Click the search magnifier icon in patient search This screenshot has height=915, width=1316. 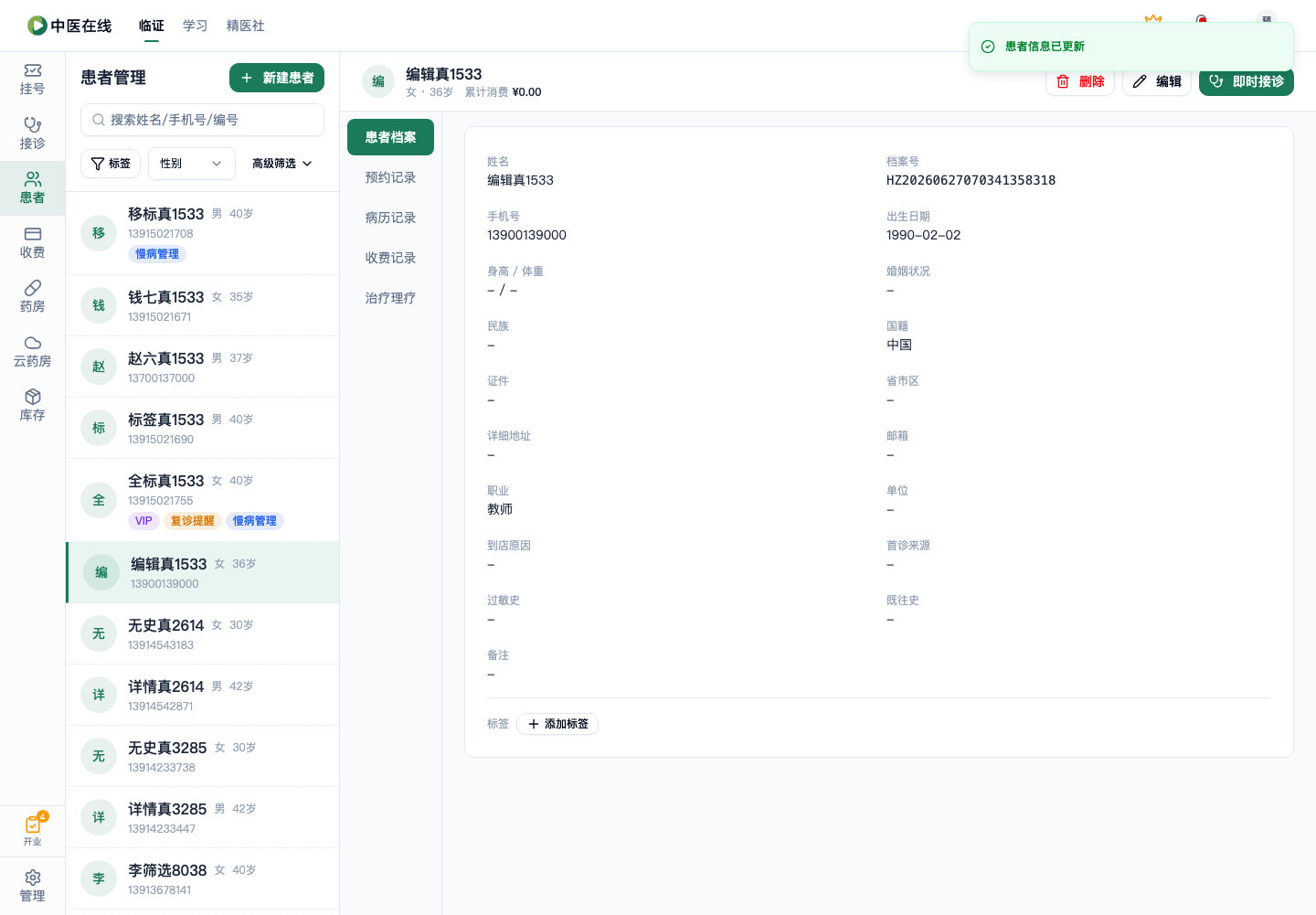point(99,120)
